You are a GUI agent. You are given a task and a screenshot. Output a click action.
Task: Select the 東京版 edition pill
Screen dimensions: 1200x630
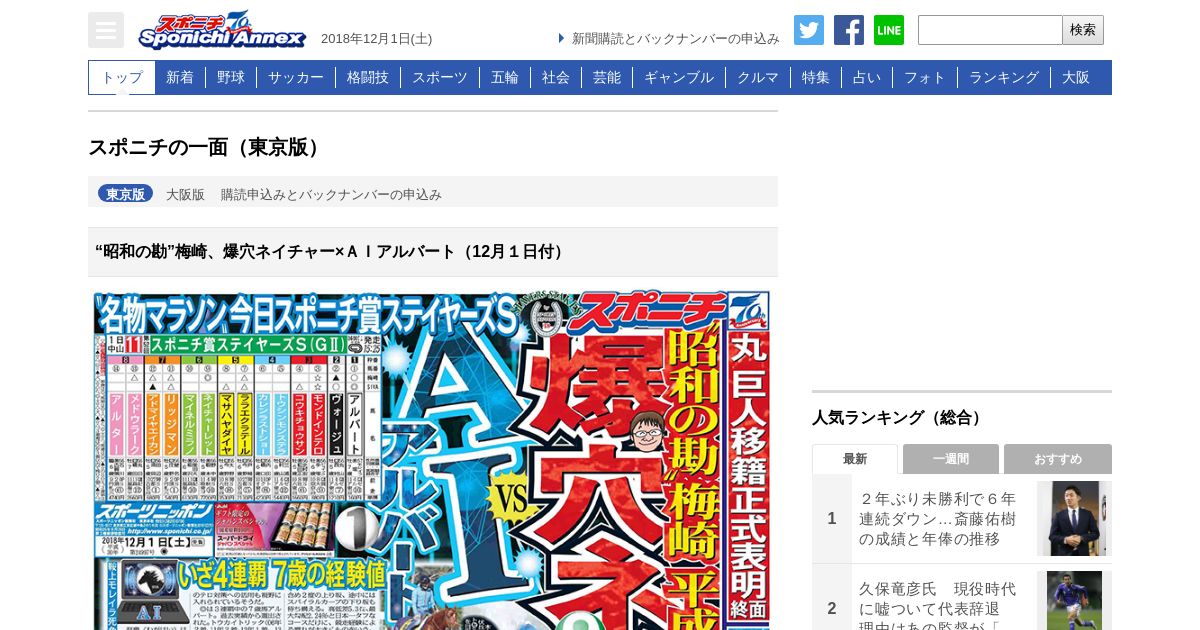tap(125, 194)
